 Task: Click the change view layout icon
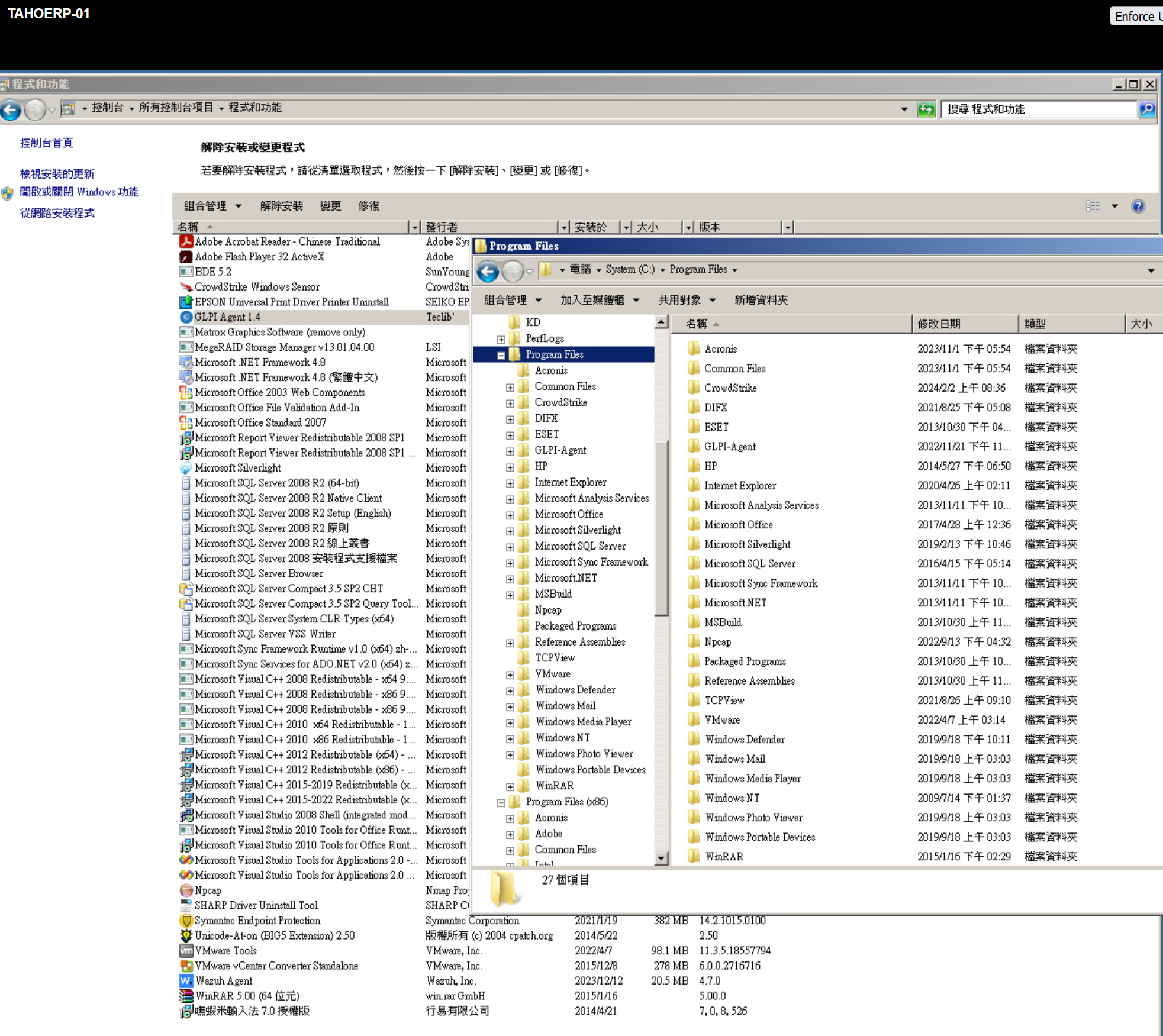pos(1093,206)
